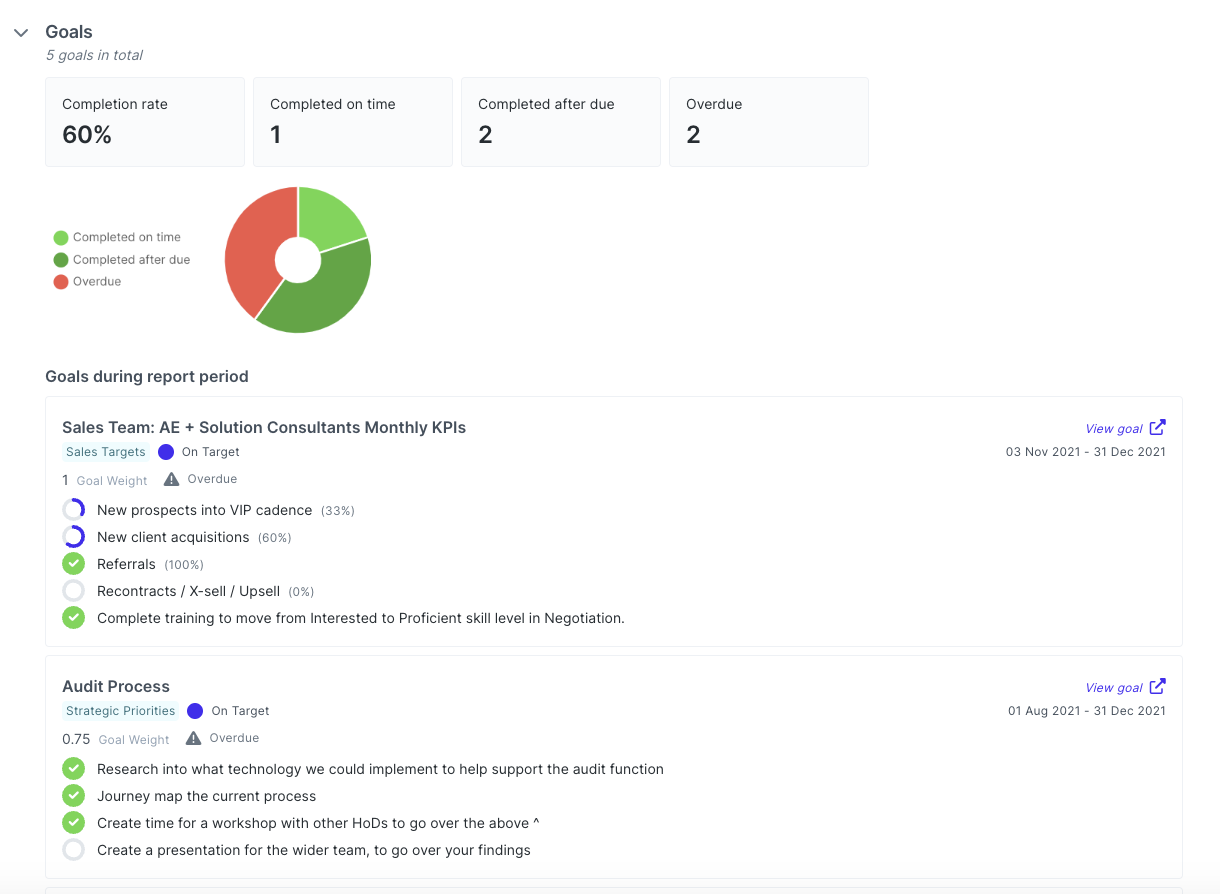Click View goal link for Sales Team KPIs
The height and width of the screenshot is (894, 1220).
(x=1113, y=429)
